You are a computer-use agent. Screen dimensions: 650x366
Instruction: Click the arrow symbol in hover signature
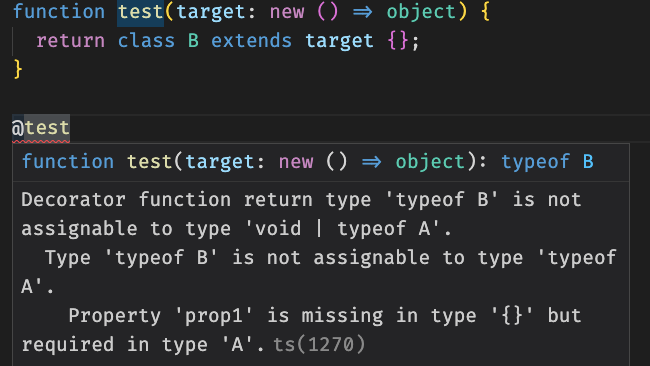pos(371,162)
